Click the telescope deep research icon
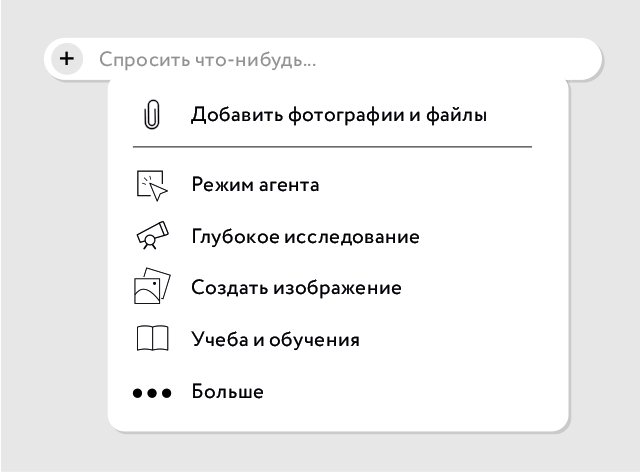640x472 pixels. pos(152,237)
